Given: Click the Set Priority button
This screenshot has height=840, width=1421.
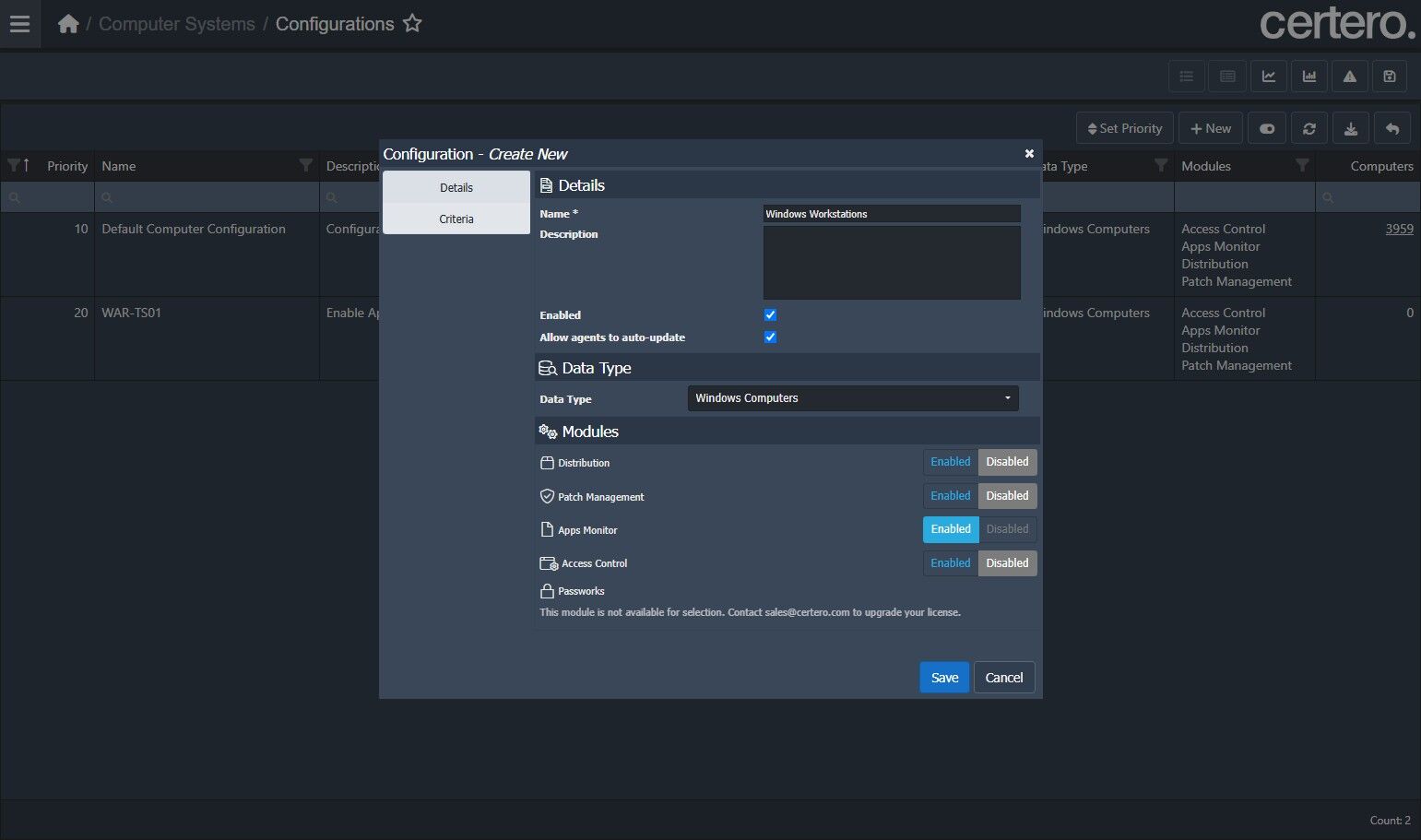Looking at the screenshot, I should 1125,129.
